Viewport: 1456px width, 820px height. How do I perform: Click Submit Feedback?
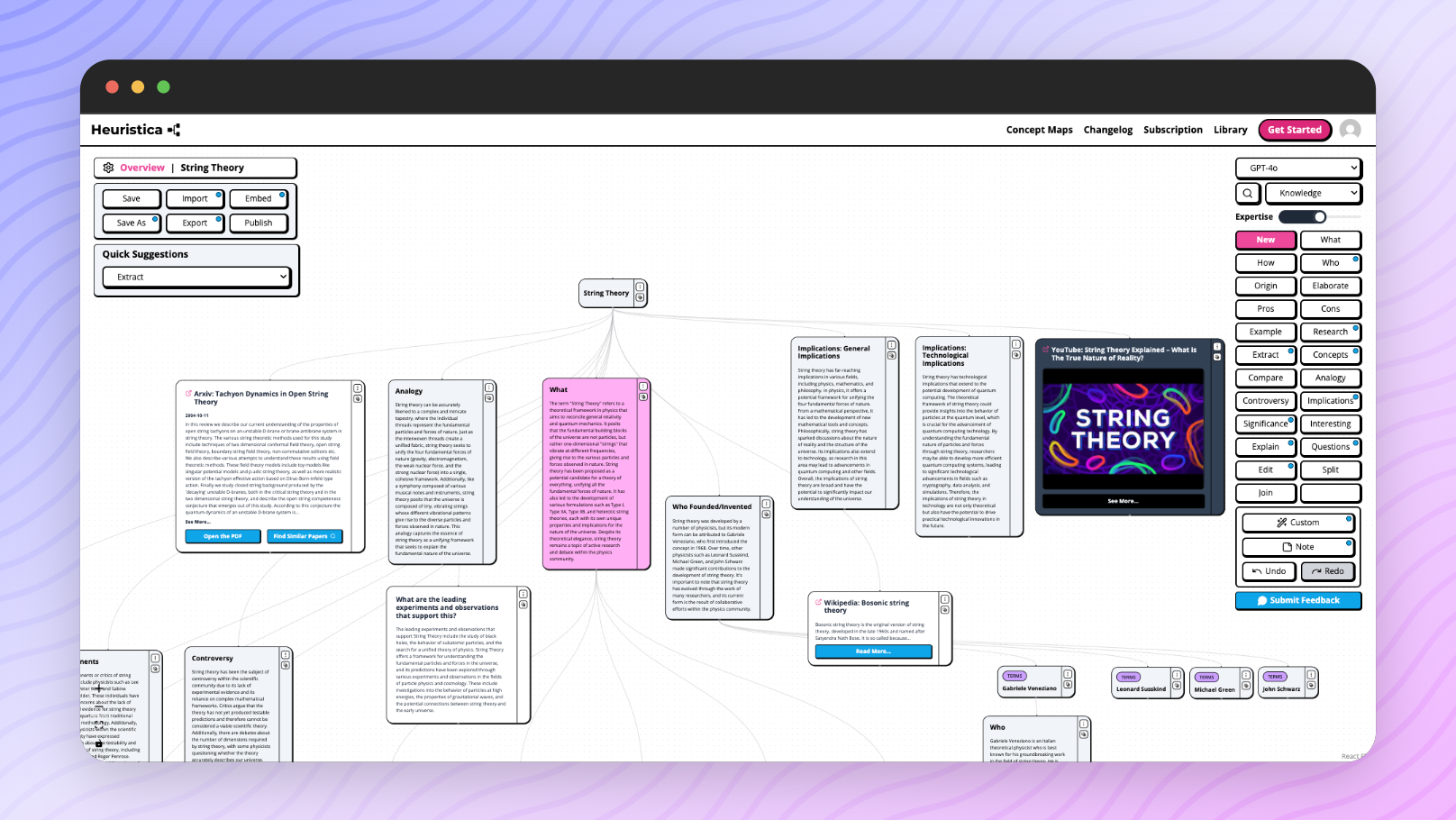(1298, 600)
